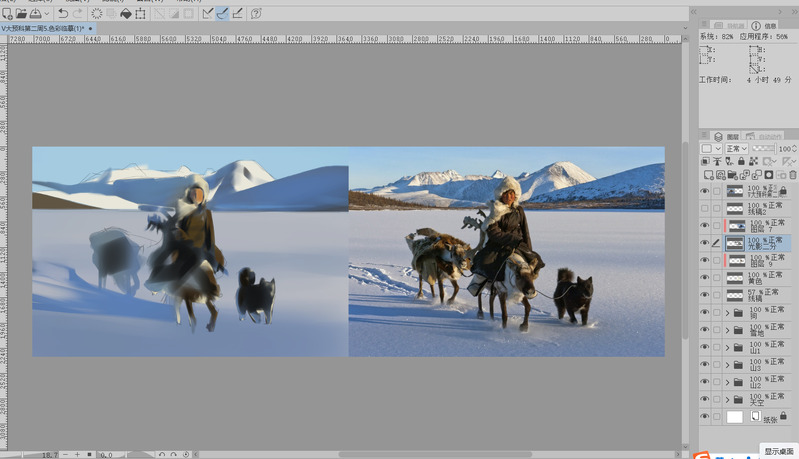Expand the 雪地 layer folder
The image size is (799, 459).
coord(728,330)
